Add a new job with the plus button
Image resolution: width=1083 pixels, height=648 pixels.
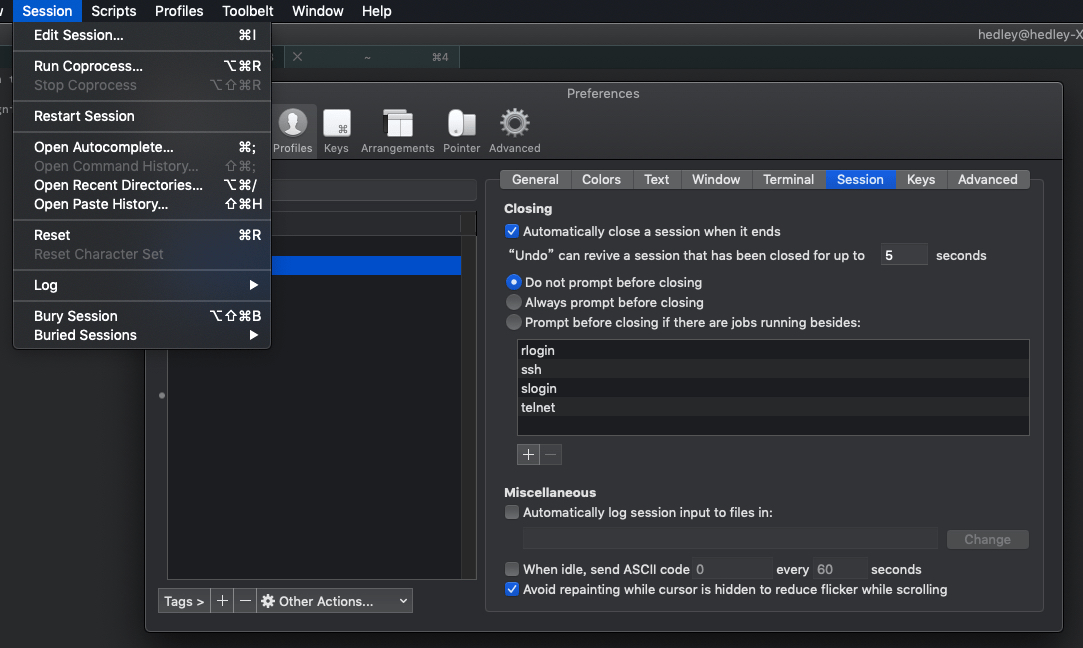click(x=528, y=454)
